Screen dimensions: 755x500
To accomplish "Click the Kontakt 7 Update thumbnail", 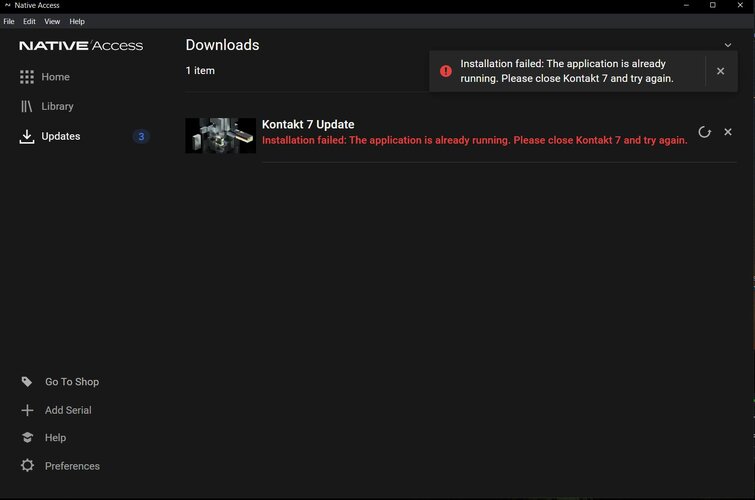I will 221,135.
